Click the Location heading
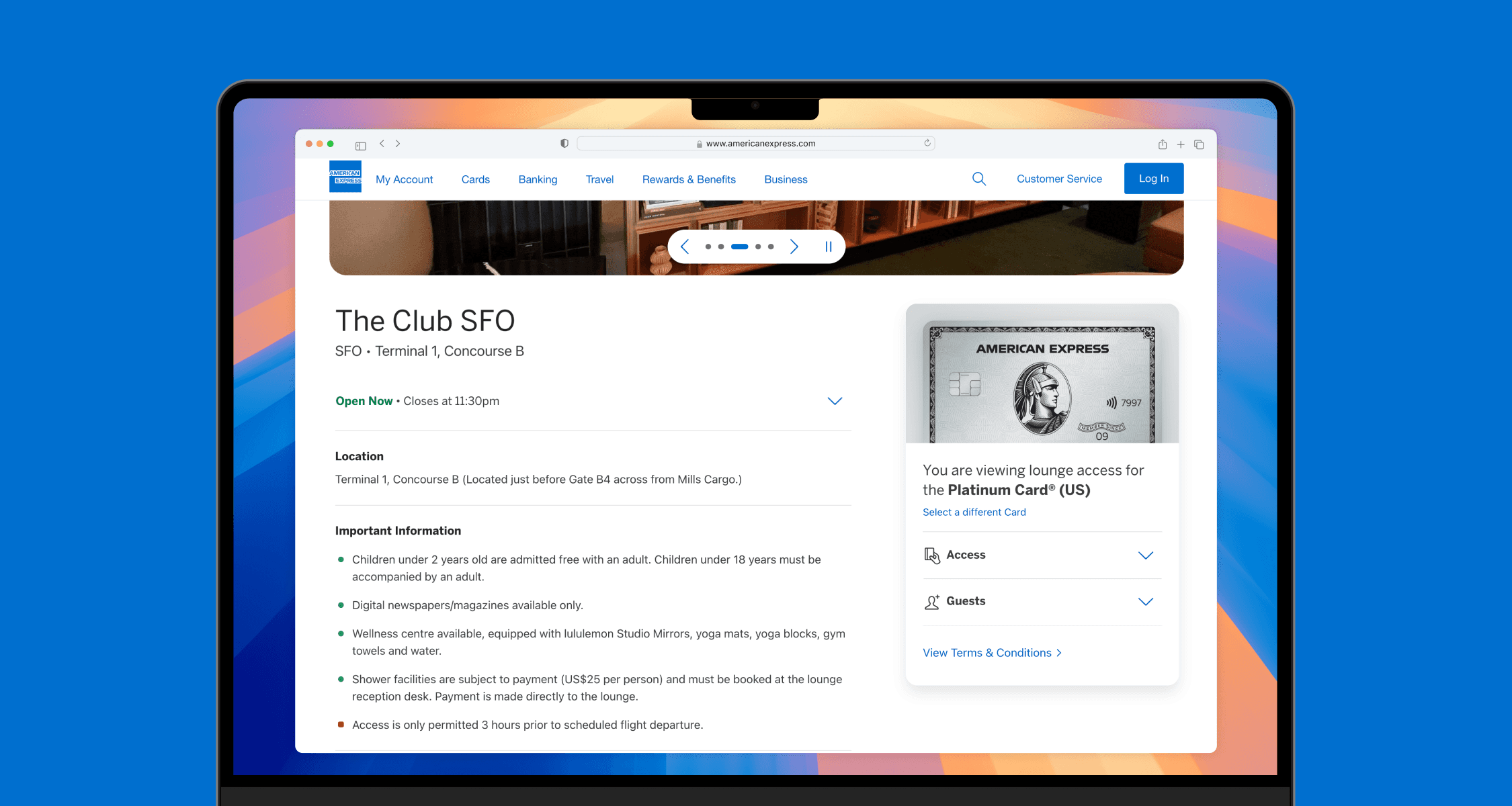The image size is (1512, 806). 360,456
